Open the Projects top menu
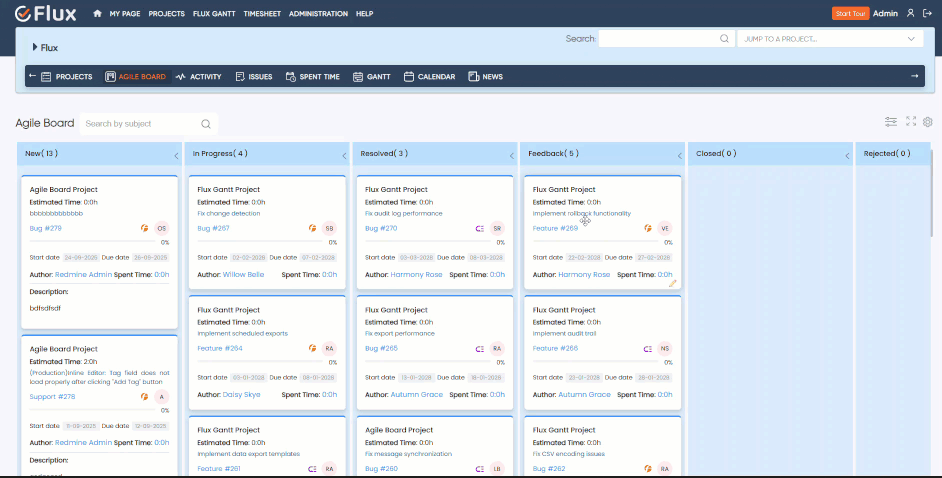The width and height of the screenshot is (942, 478). [166, 13]
